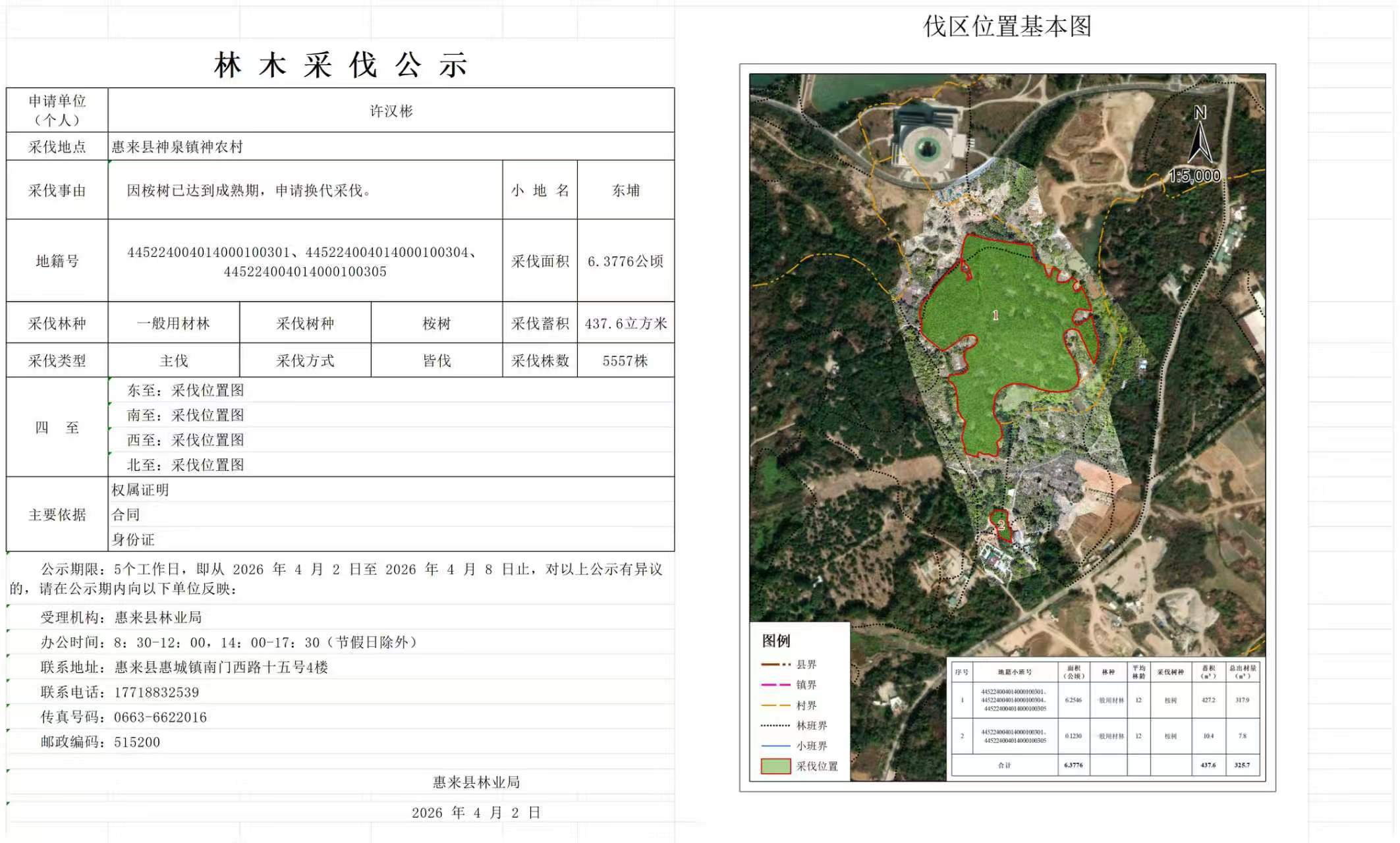The image size is (1400, 843).
Task: Click the 1:5,000 scale label
Action: pos(1194,176)
